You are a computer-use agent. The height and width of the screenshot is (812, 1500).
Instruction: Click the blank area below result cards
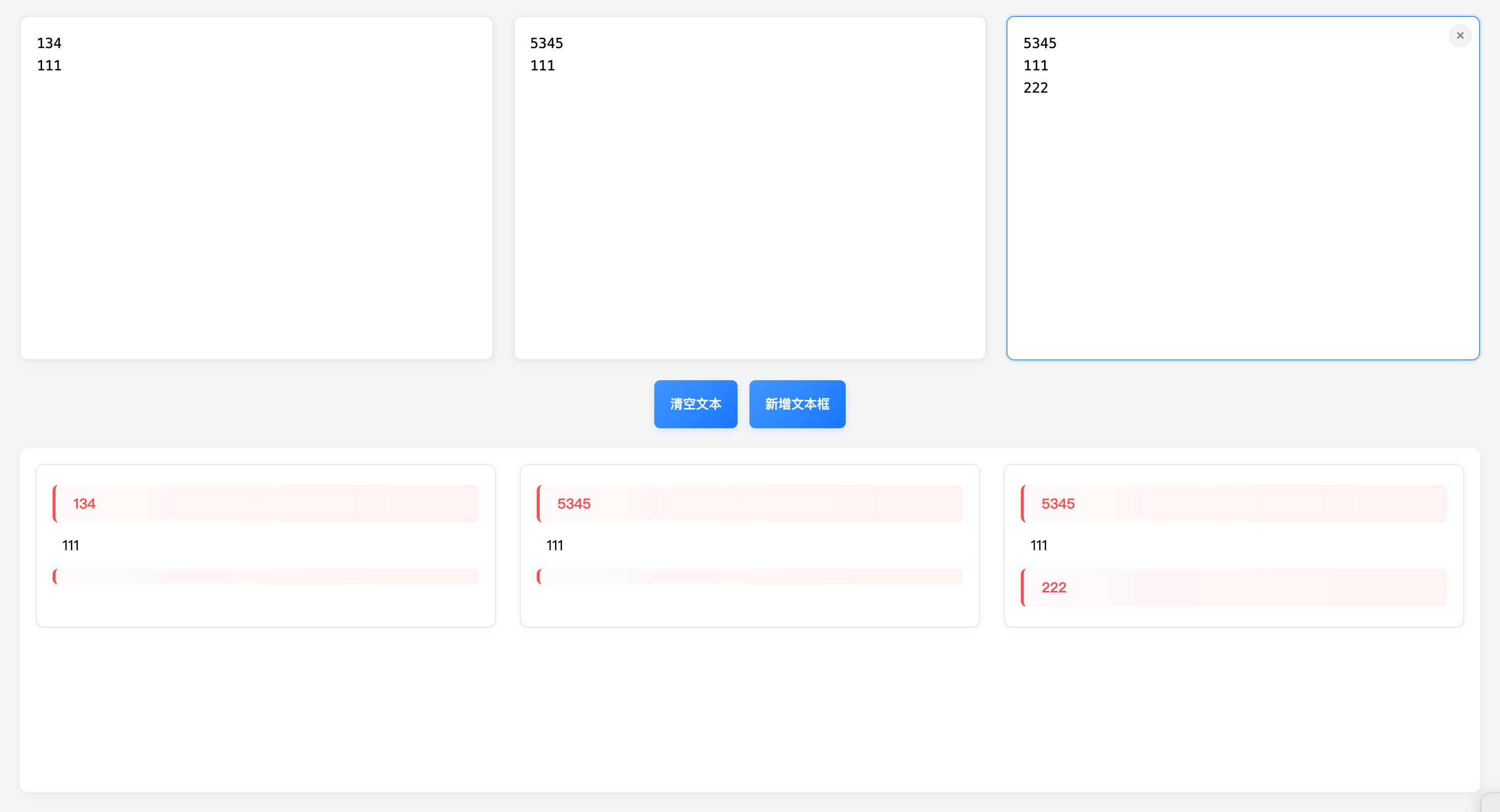coord(750,710)
